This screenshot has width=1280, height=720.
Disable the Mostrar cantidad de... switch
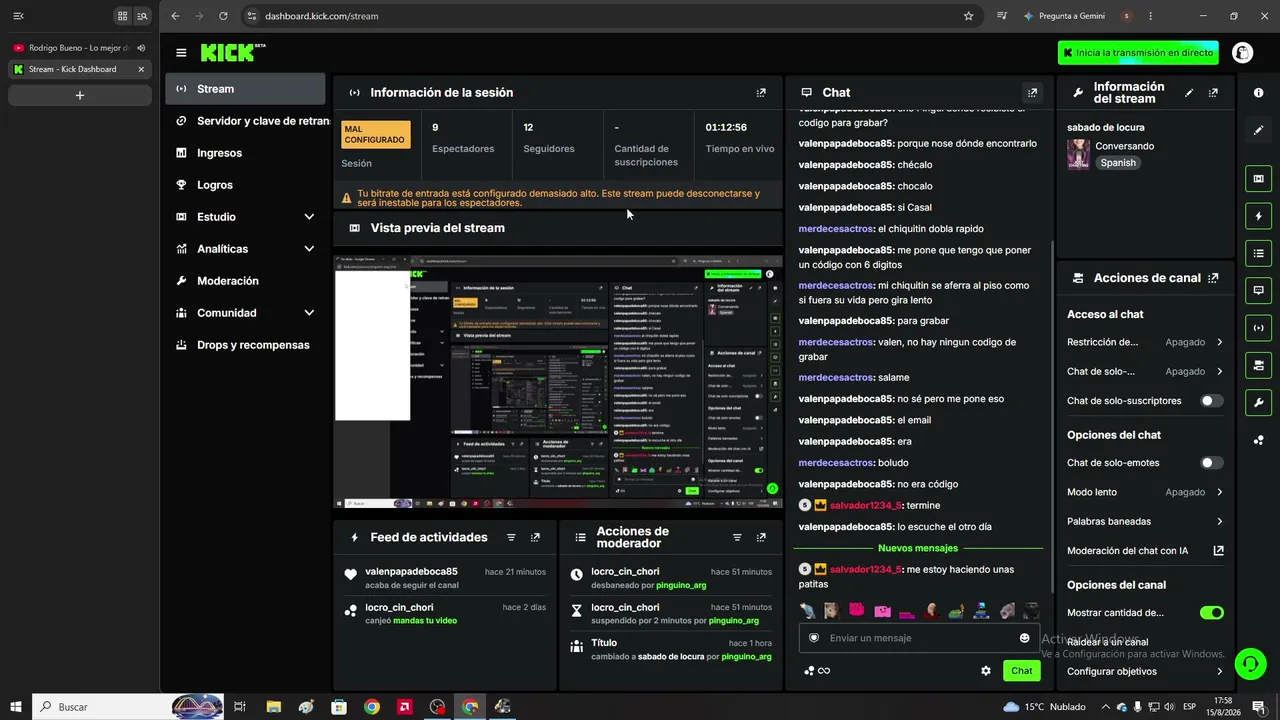1212,613
